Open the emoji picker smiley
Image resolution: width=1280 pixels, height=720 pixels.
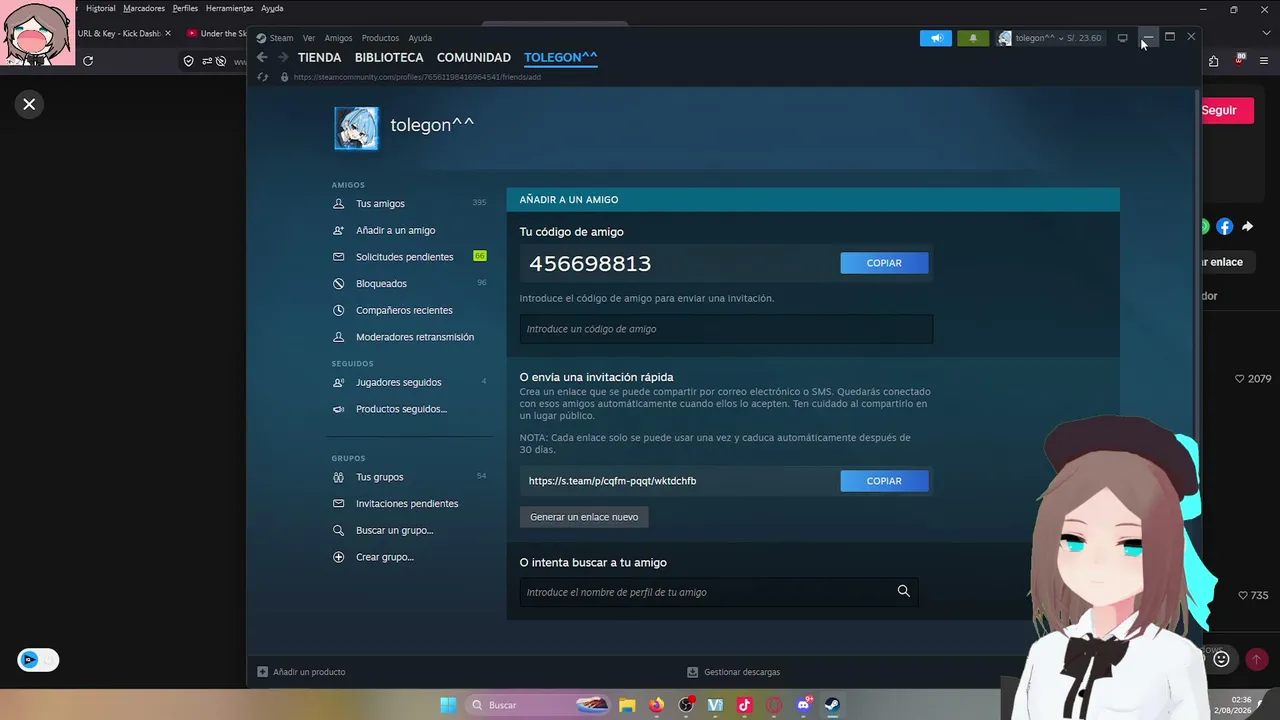1222,659
